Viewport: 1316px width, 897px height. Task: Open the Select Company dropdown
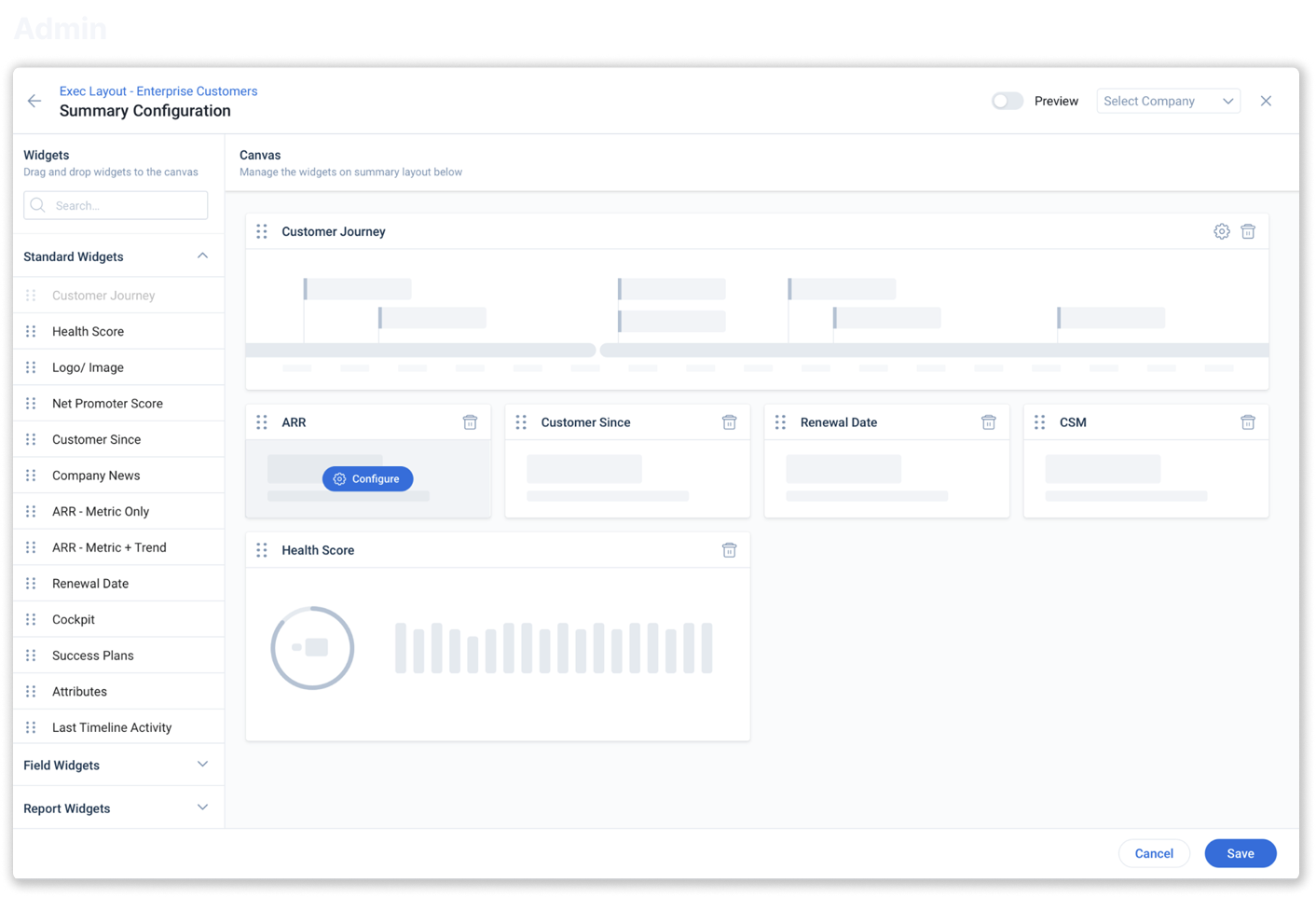tap(1168, 101)
